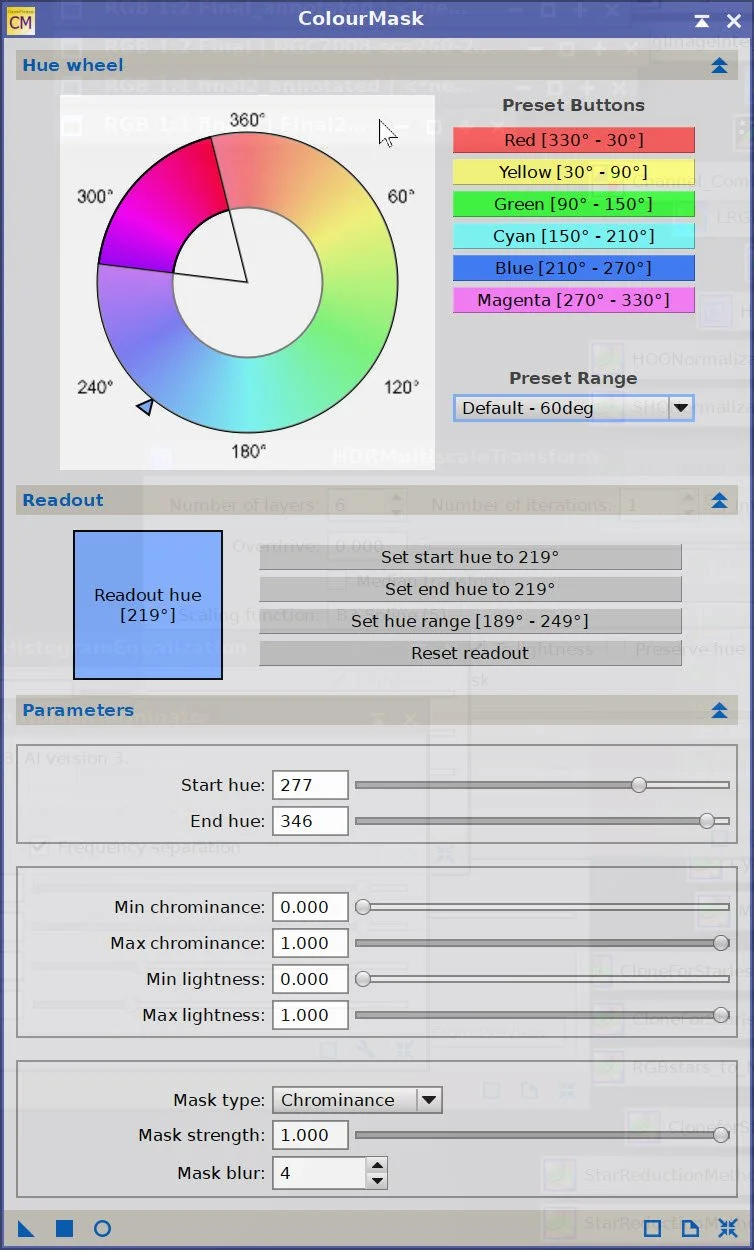
Task: Click the Max lightness input field
Action: click(310, 1015)
